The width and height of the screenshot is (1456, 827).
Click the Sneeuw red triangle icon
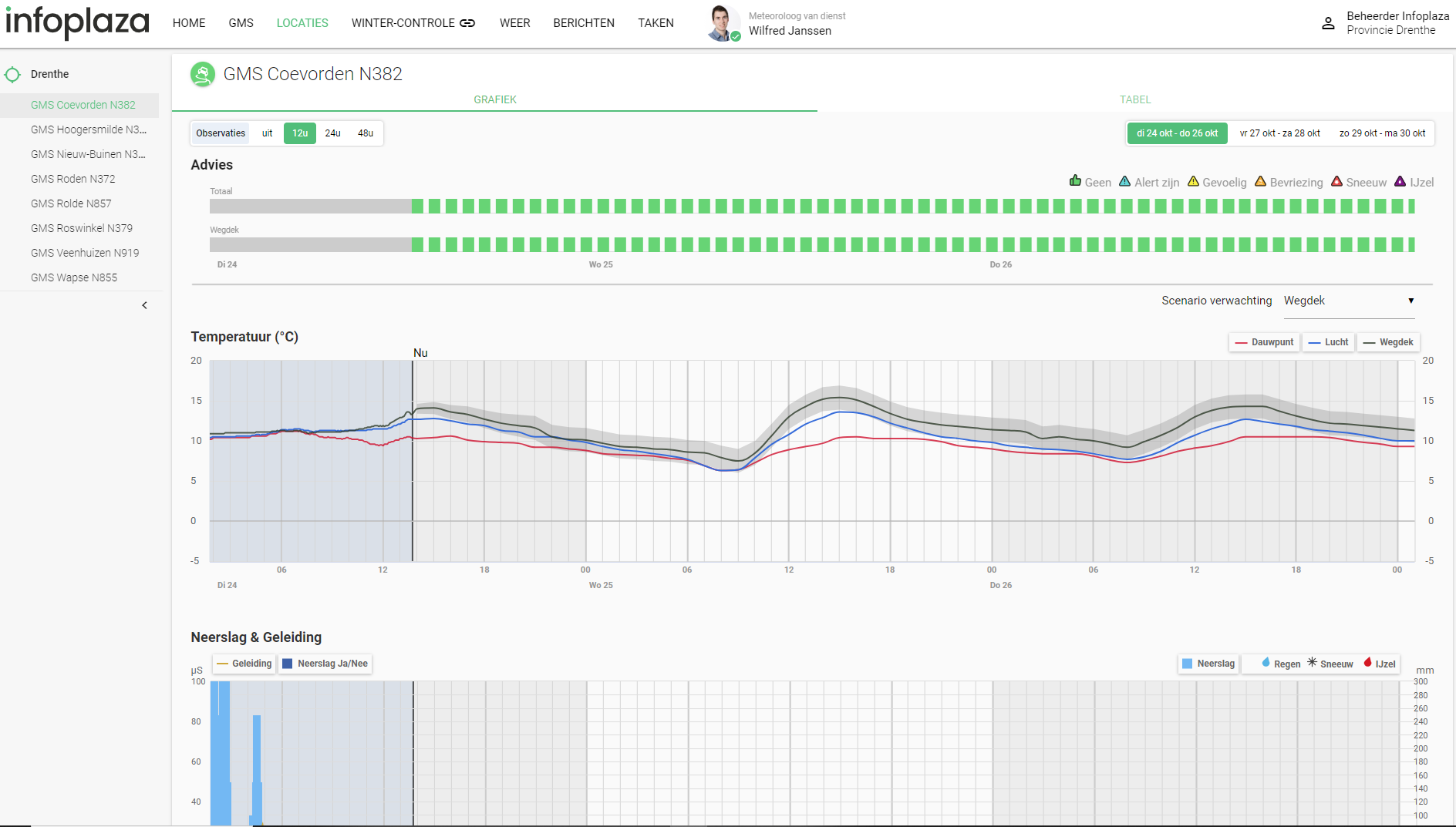1337,182
